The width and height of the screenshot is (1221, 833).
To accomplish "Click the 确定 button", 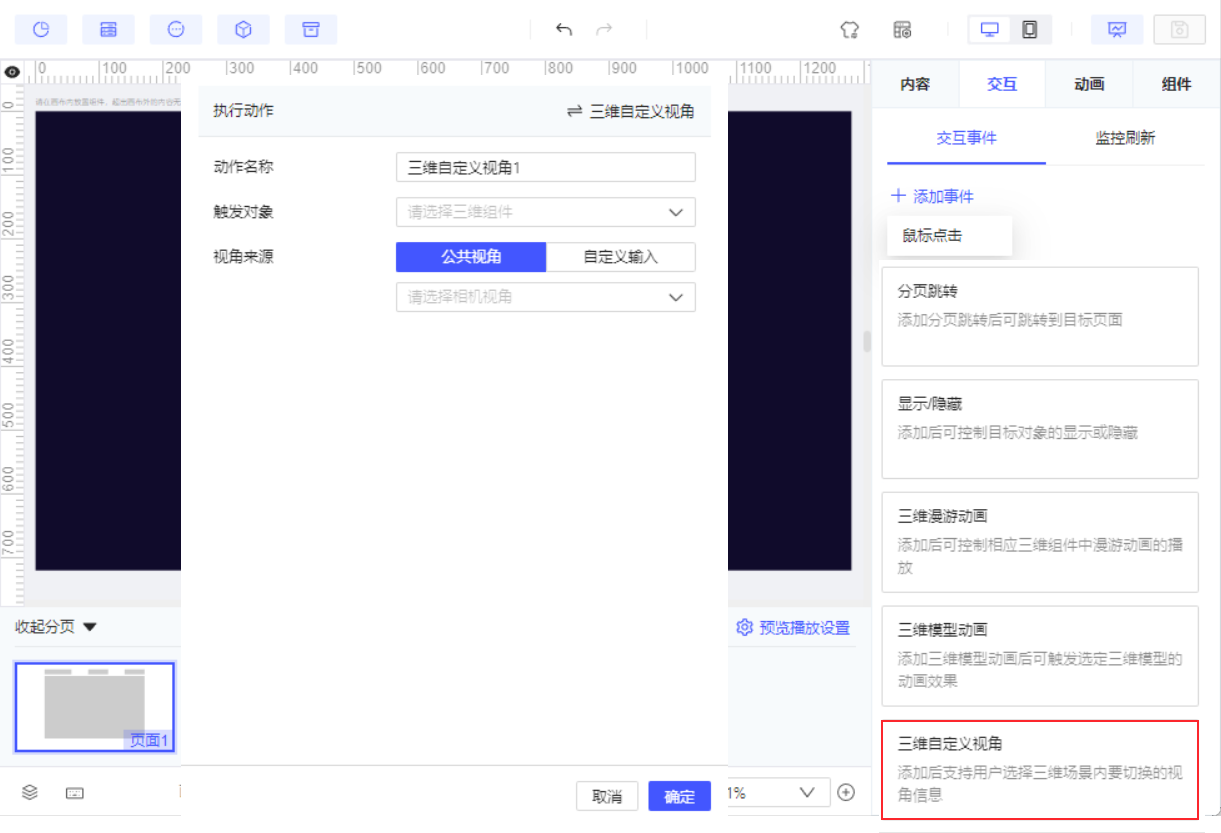I will (x=680, y=796).
